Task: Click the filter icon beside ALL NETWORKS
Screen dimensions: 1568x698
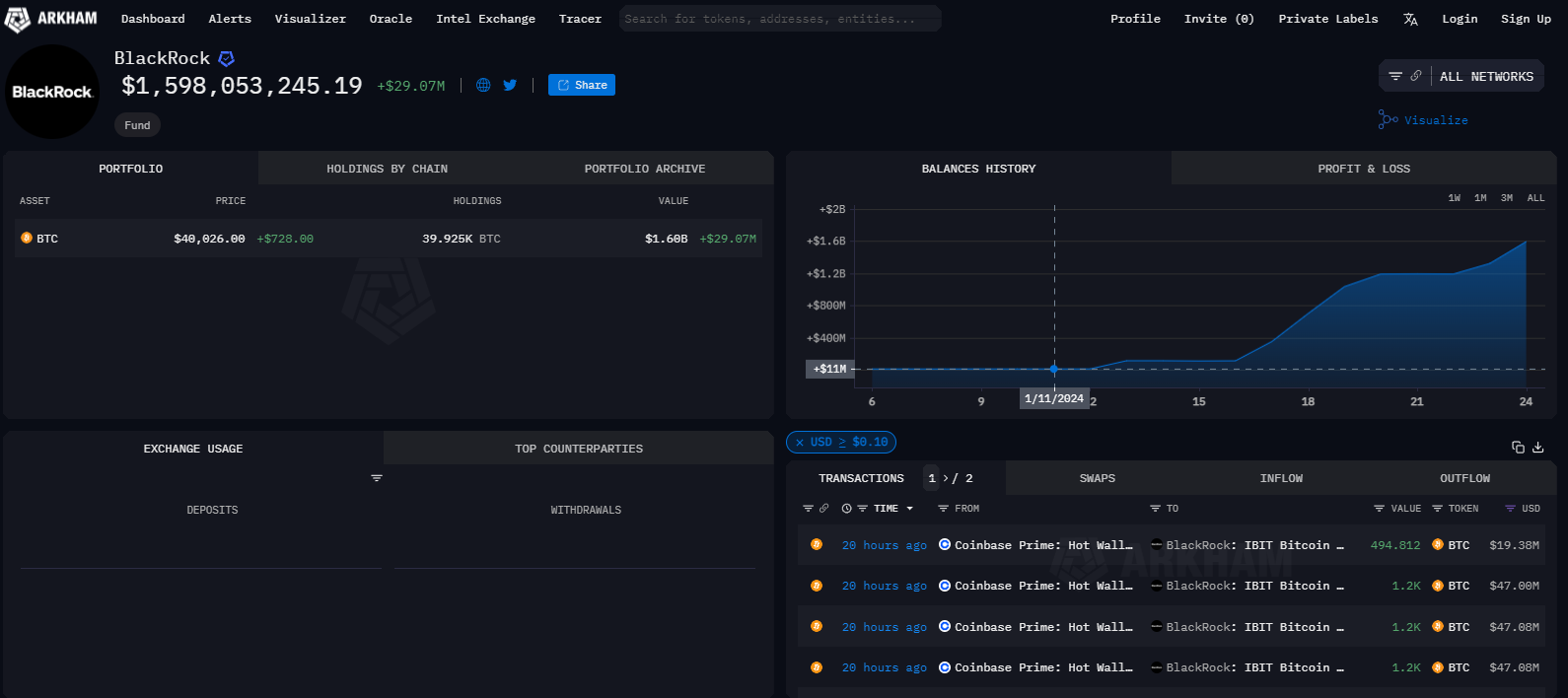Action: tap(1395, 76)
